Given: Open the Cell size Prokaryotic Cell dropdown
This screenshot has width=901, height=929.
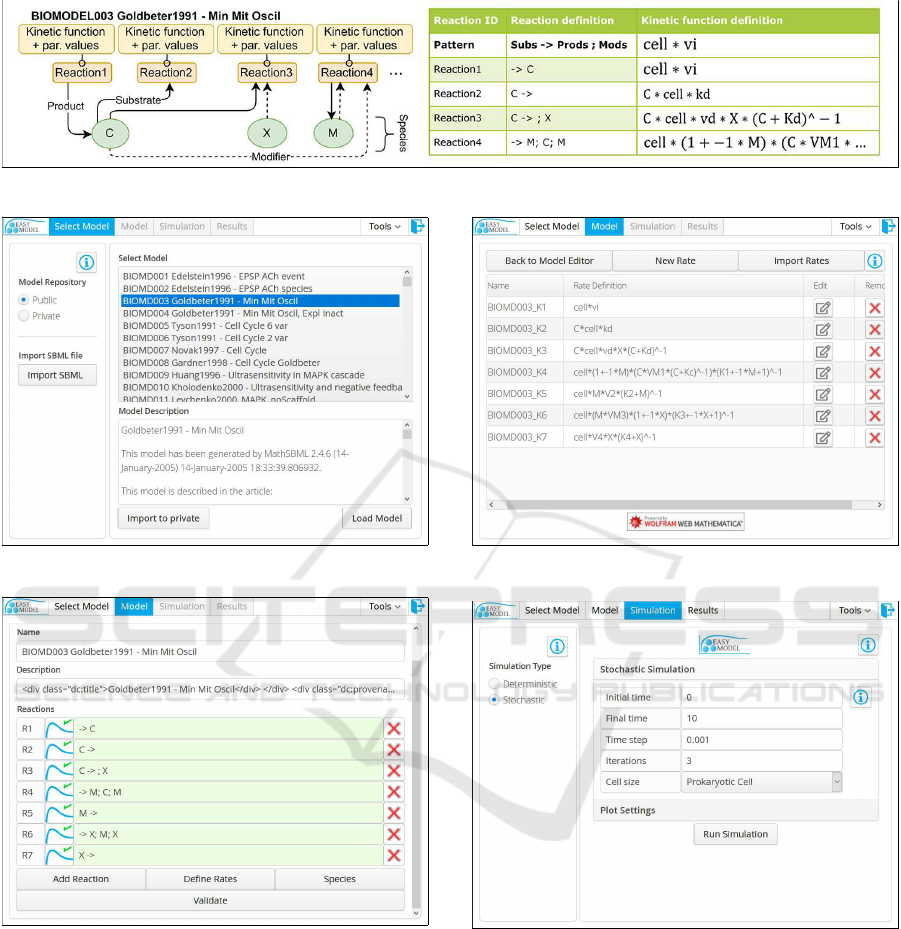Looking at the screenshot, I should coord(762,782).
